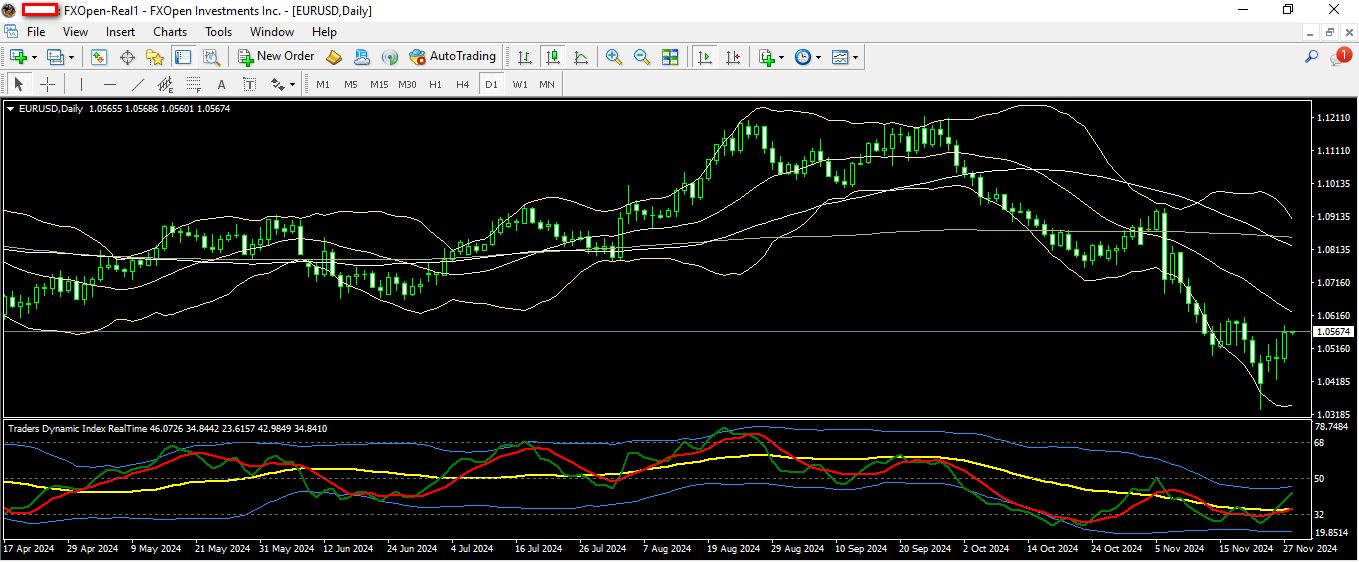Switch the timeframe to MN
Image resolution: width=1359 pixels, height=562 pixels.
click(547, 84)
